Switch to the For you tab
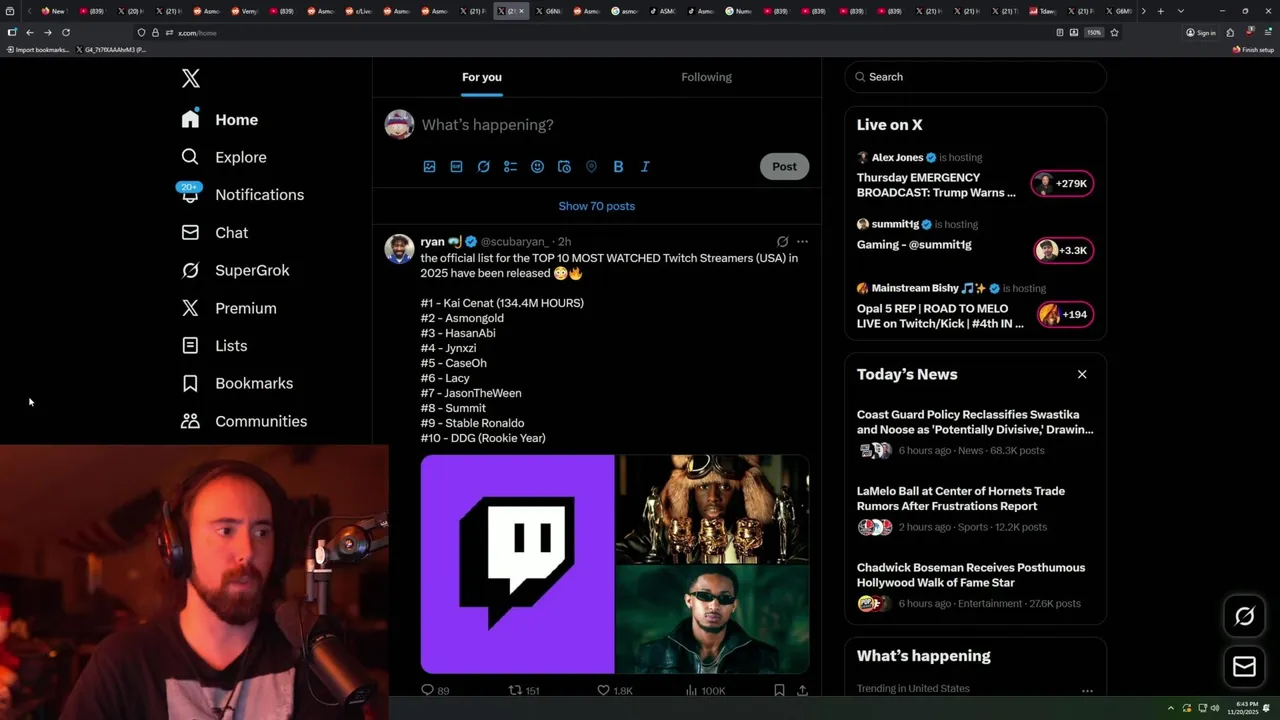Viewport: 1280px width, 720px height. [481, 77]
